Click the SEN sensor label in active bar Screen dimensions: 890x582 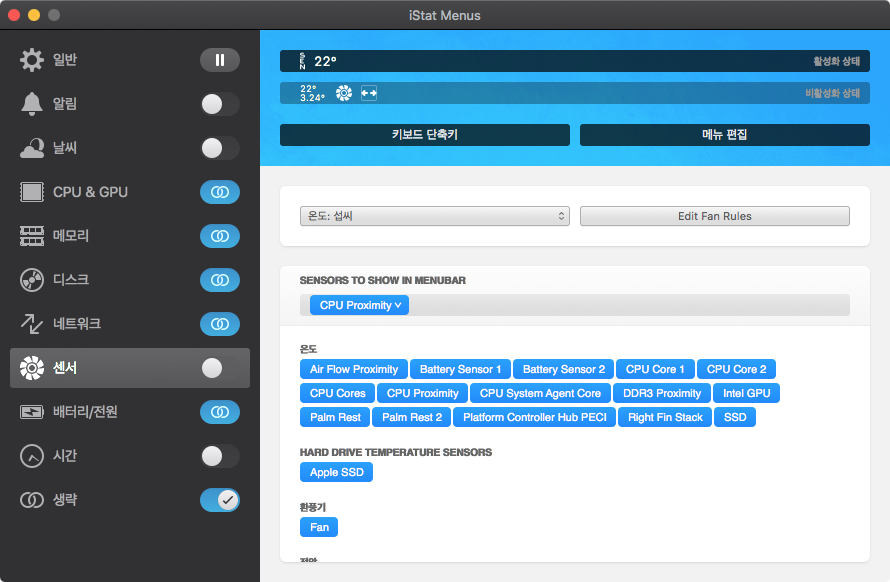303,61
